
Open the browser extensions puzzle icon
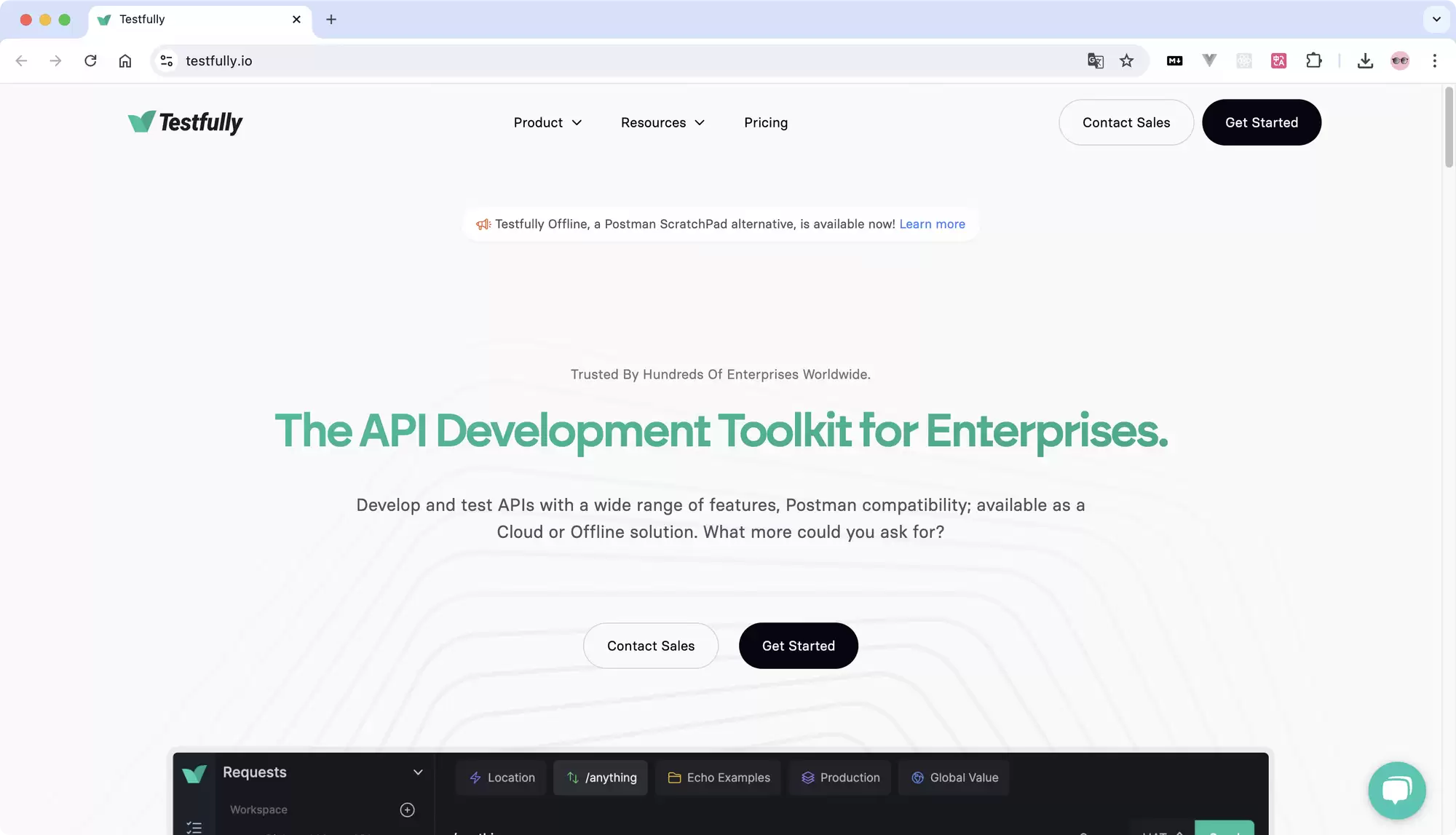[1313, 60]
